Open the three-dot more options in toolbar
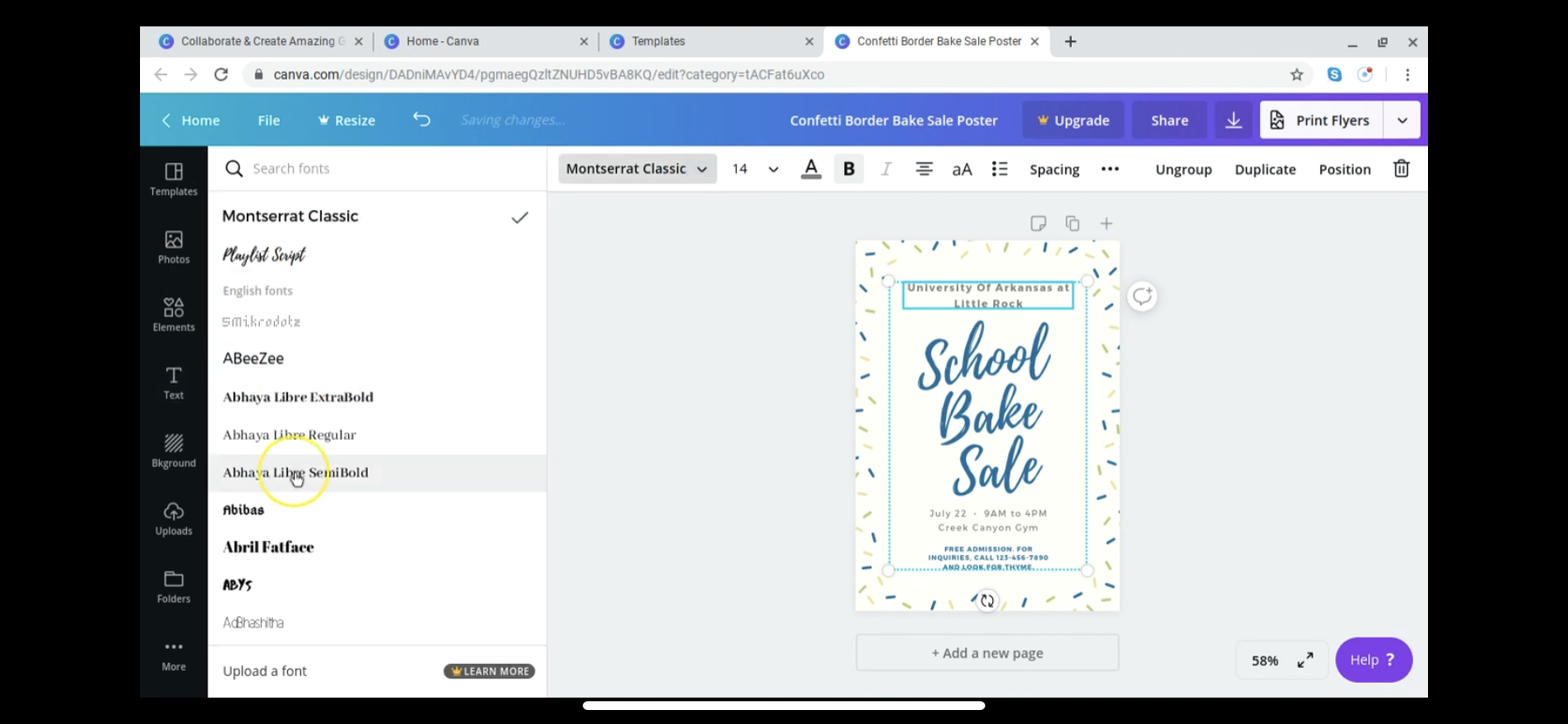The height and width of the screenshot is (724, 1568). click(x=1109, y=169)
